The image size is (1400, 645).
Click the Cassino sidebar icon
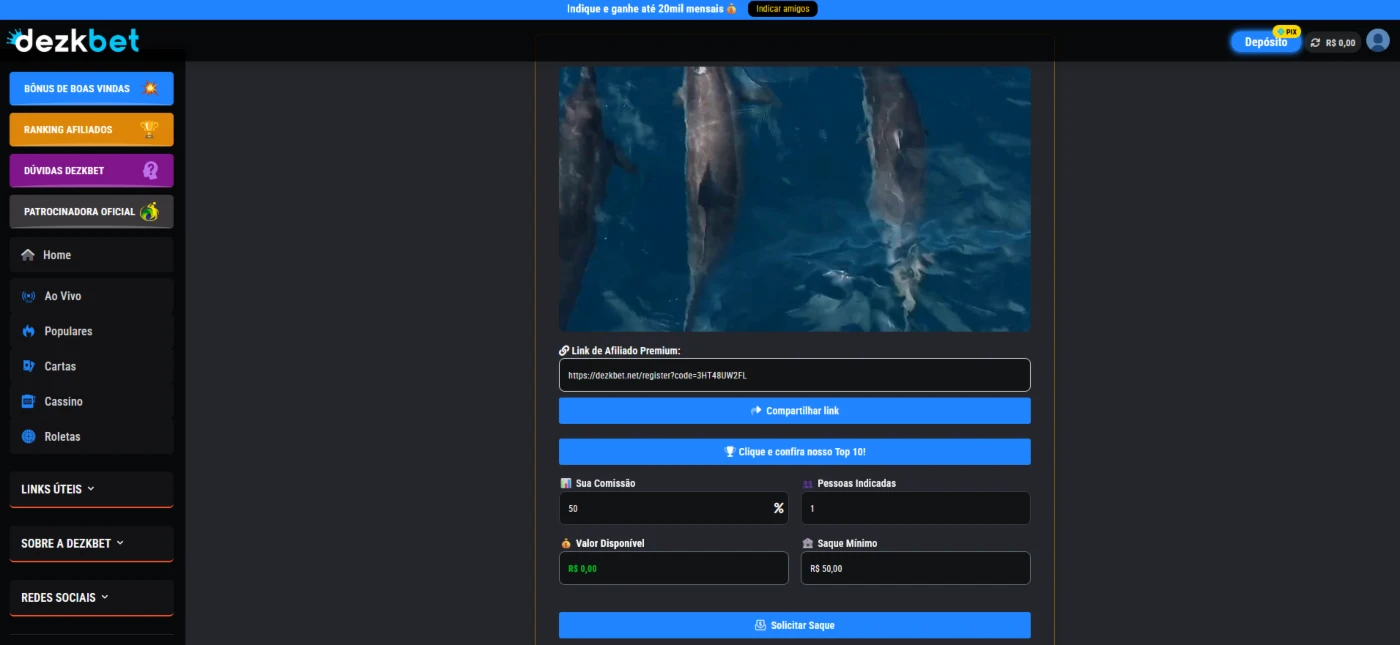(x=28, y=402)
